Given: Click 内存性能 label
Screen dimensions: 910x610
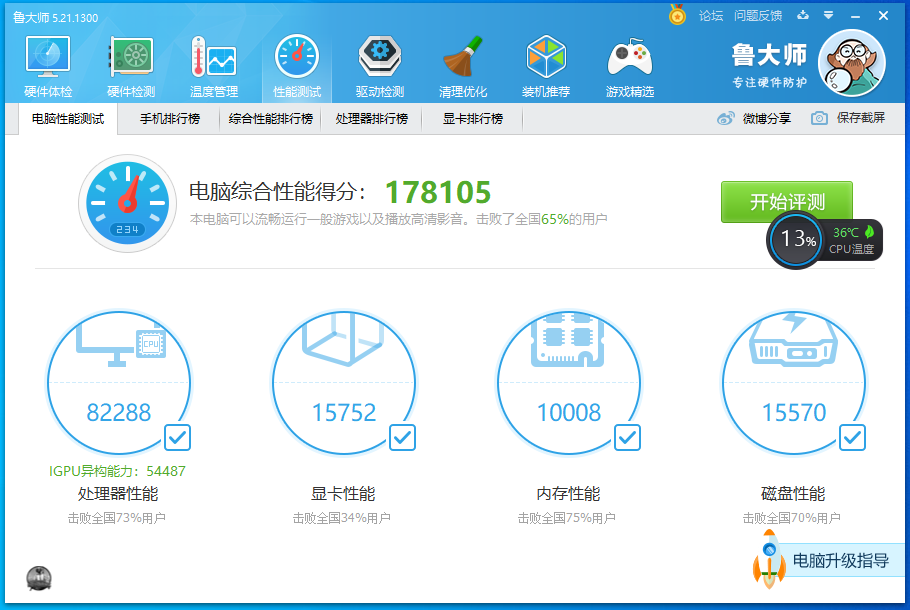Looking at the screenshot, I should coord(568,494).
